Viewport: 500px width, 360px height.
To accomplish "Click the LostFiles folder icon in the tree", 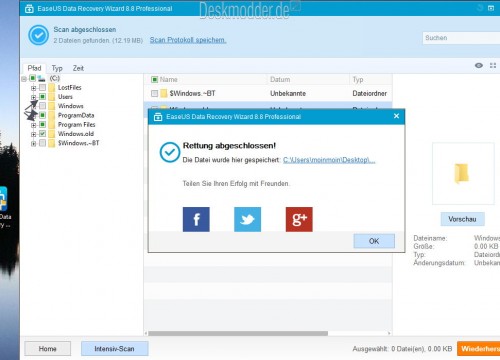I will point(52,88).
